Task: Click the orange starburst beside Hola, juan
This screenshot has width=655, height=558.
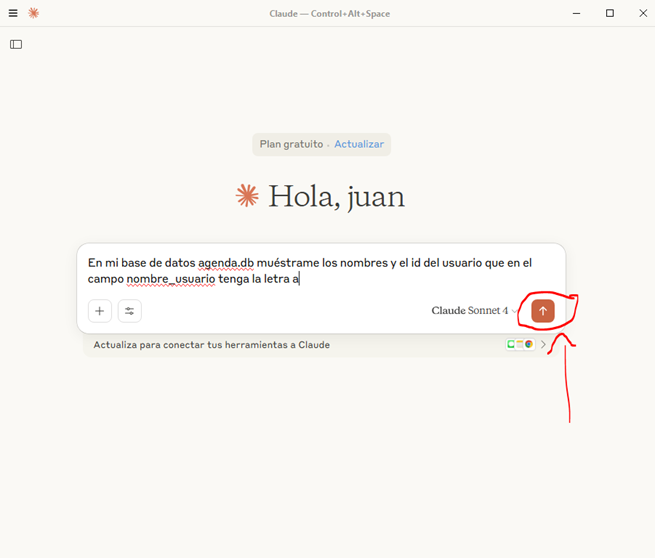Action: click(247, 196)
